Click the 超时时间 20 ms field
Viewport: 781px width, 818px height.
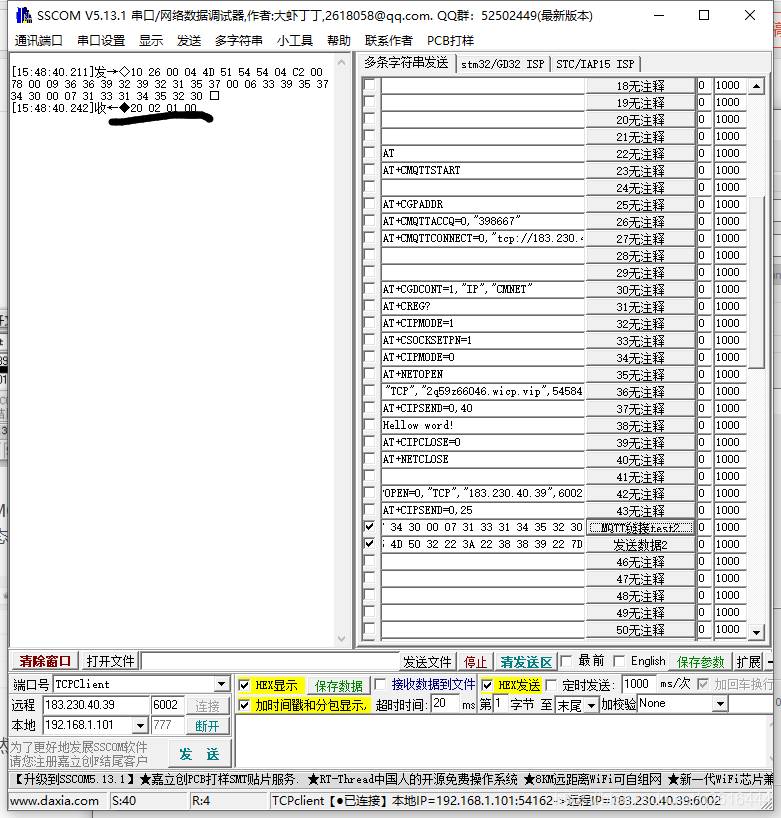click(445, 704)
